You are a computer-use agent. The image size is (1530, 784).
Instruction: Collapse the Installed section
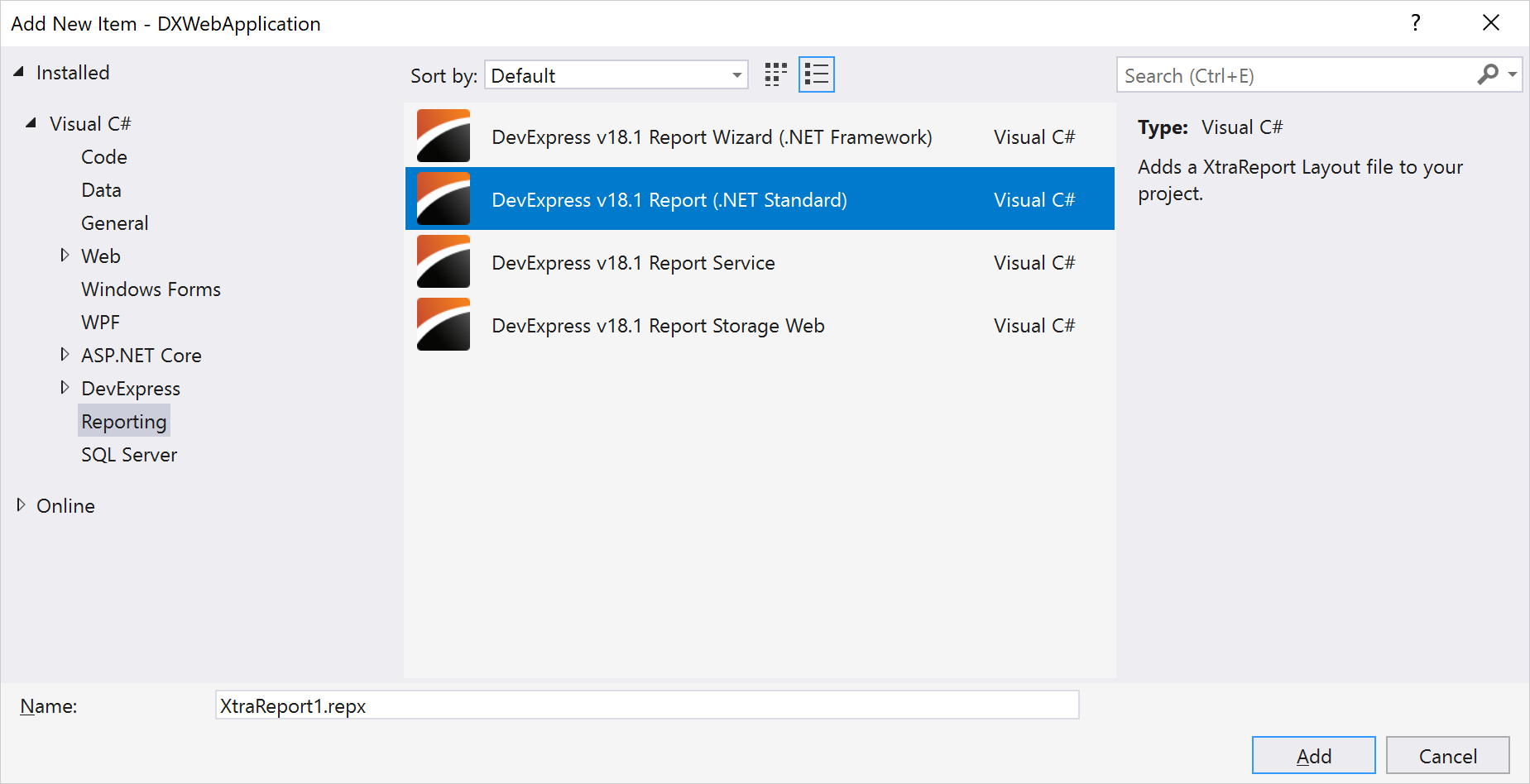(x=19, y=73)
